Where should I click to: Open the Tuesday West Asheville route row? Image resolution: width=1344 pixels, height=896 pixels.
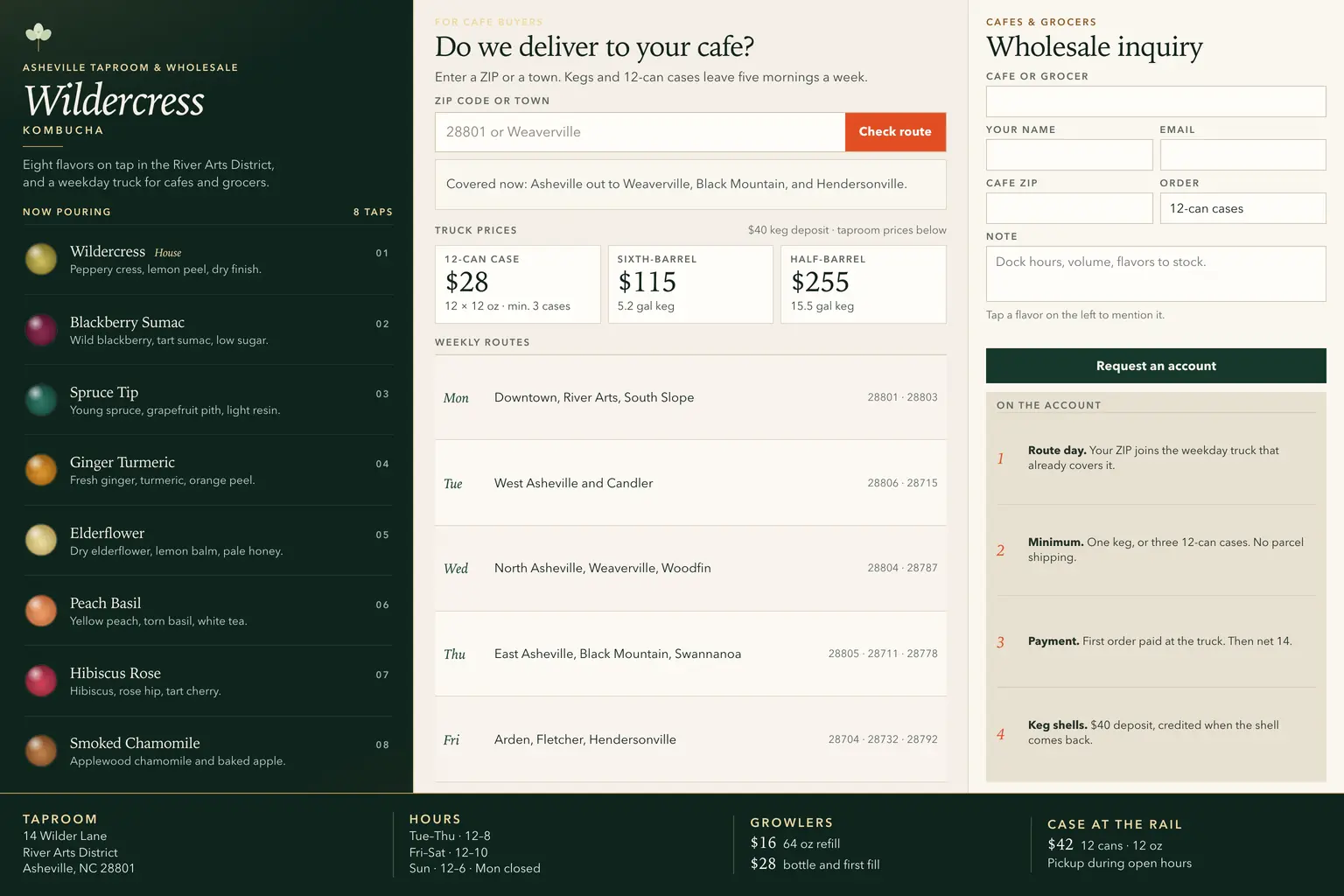(690, 483)
